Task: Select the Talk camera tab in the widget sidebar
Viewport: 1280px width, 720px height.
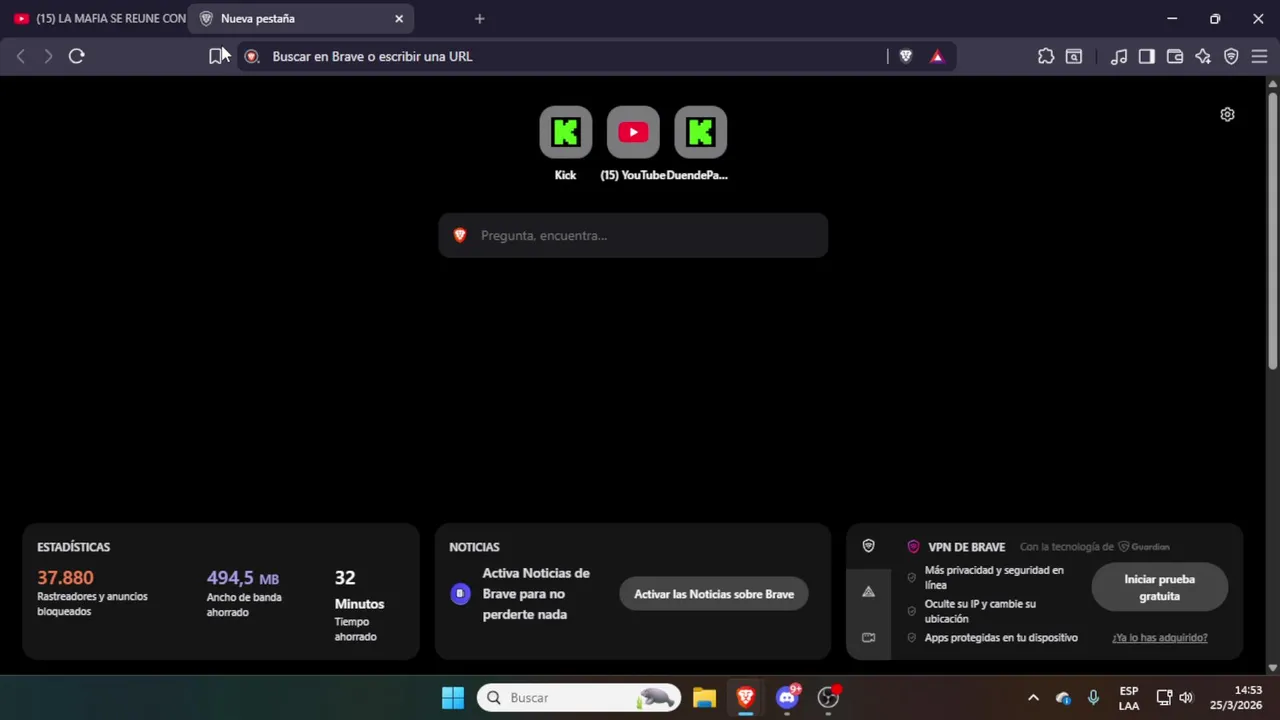Action: 868,637
